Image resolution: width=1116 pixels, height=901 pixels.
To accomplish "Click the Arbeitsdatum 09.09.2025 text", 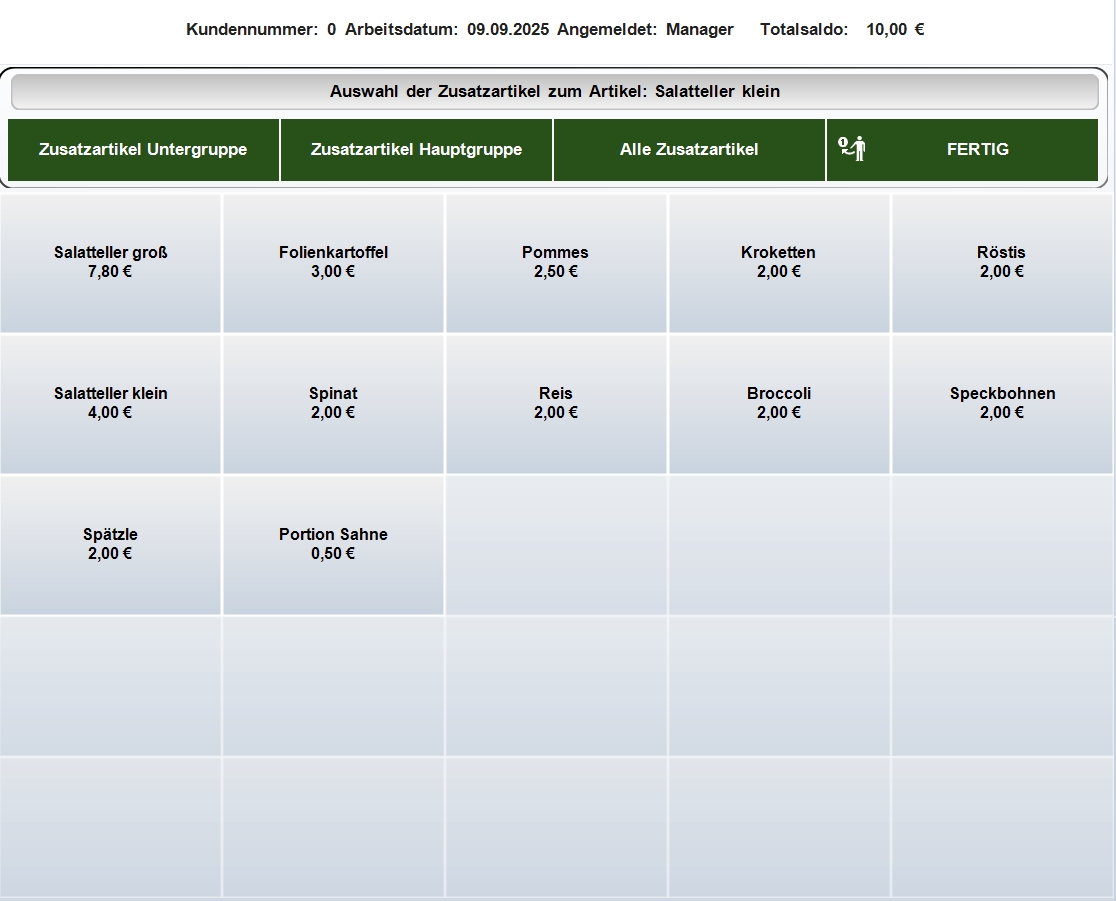I will pos(447,29).
